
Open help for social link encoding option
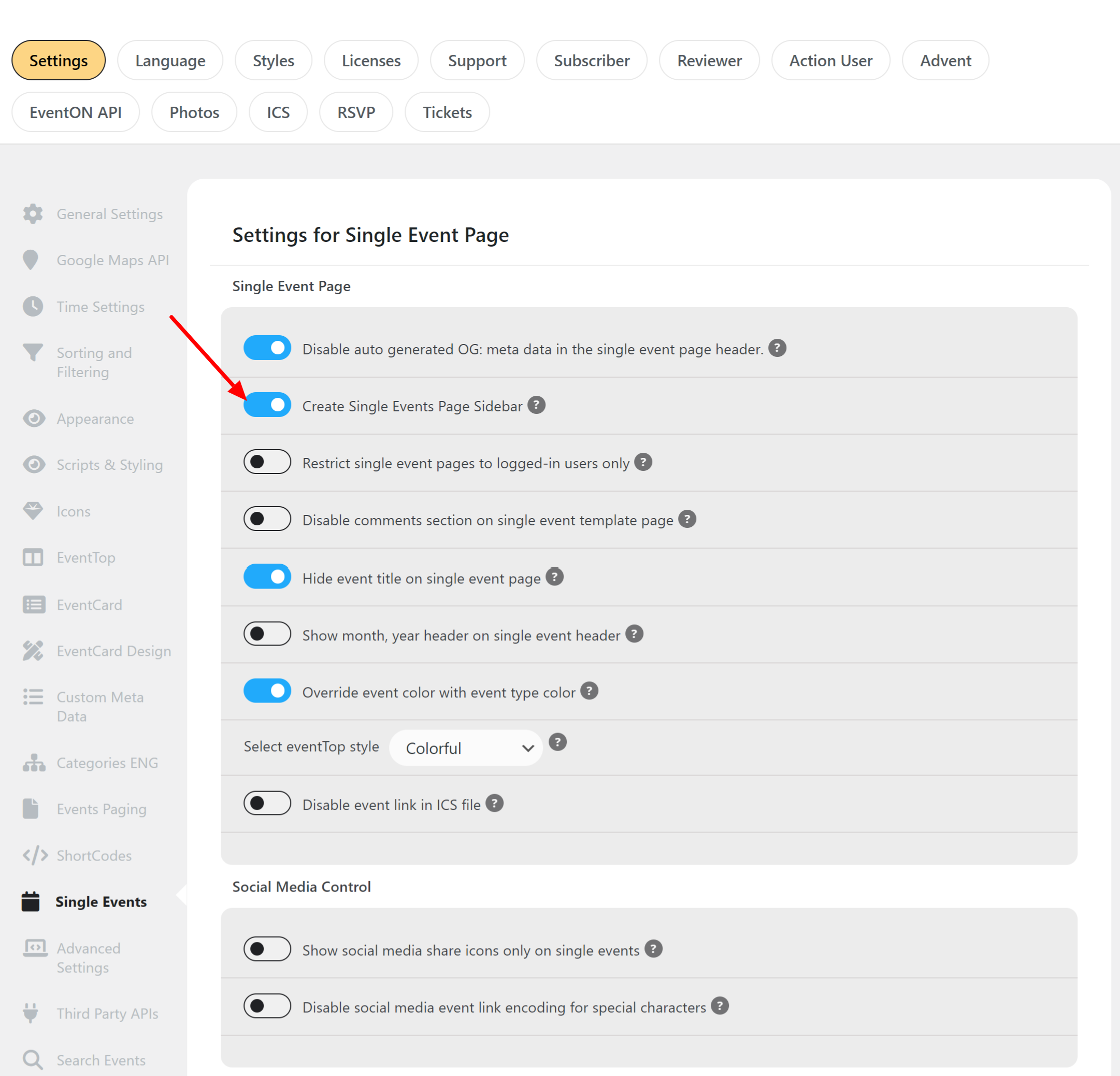point(720,1006)
